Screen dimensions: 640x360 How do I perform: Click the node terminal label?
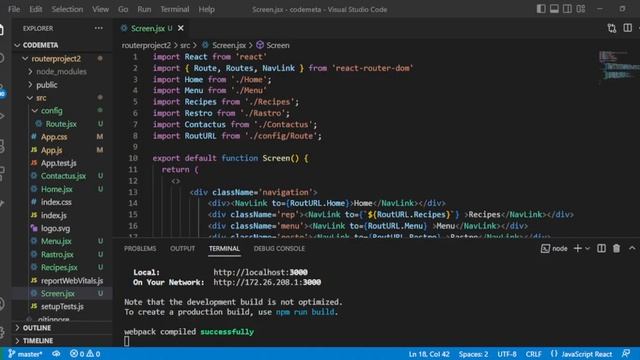point(554,248)
